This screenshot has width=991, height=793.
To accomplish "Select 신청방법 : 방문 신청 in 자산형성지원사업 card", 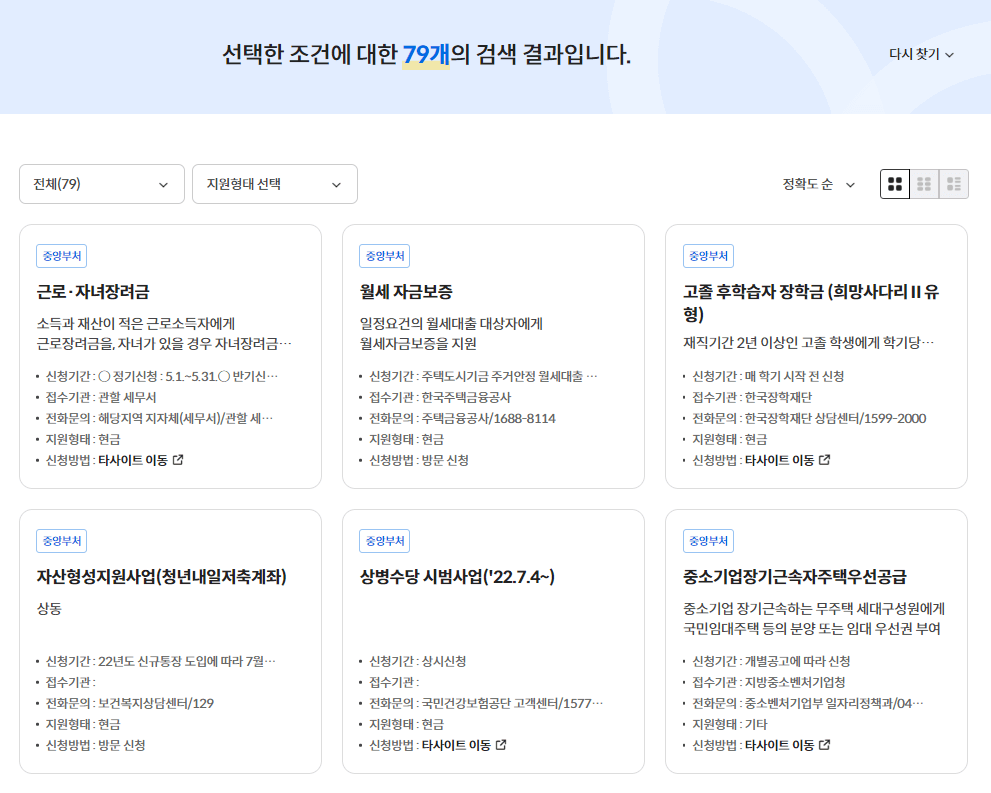I will tap(95, 745).
